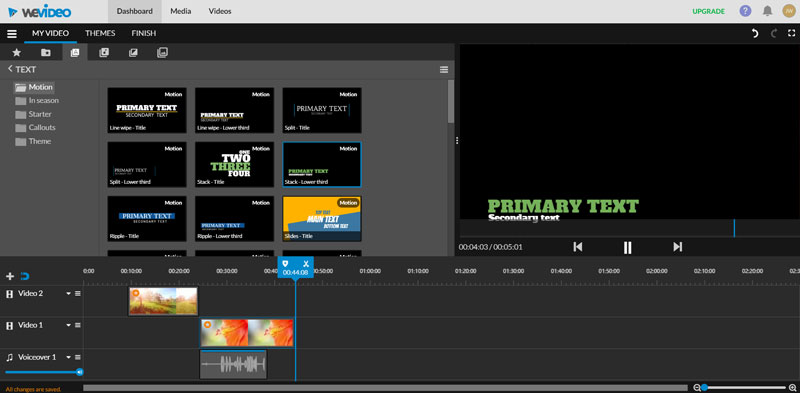Open the hamburger main menu
This screenshot has width=800, height=393.
tap(12, 34)
